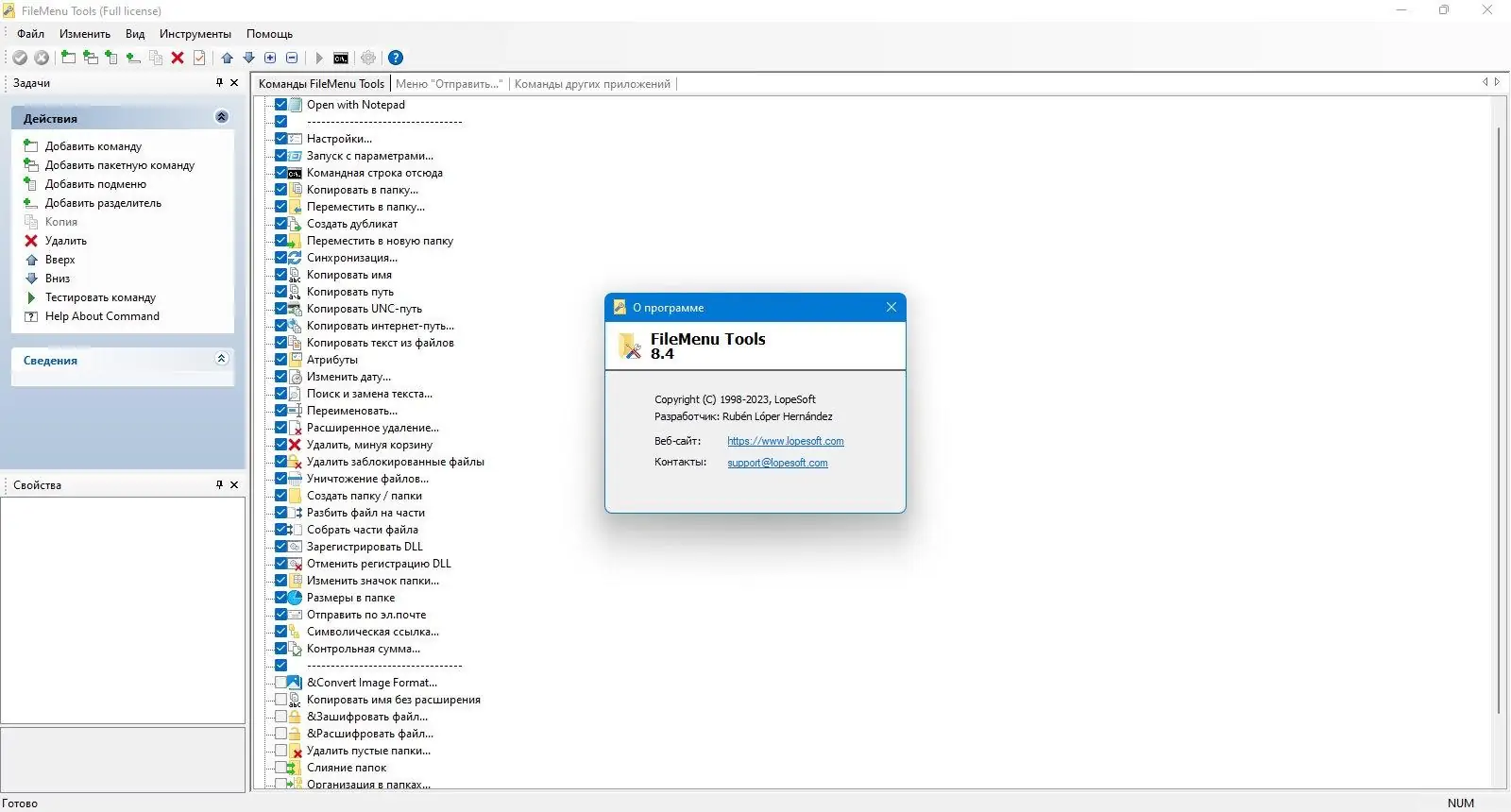This screenshot has width=1511, height=812.
Task: Open the Изменить menu
Action: point(85,34)
